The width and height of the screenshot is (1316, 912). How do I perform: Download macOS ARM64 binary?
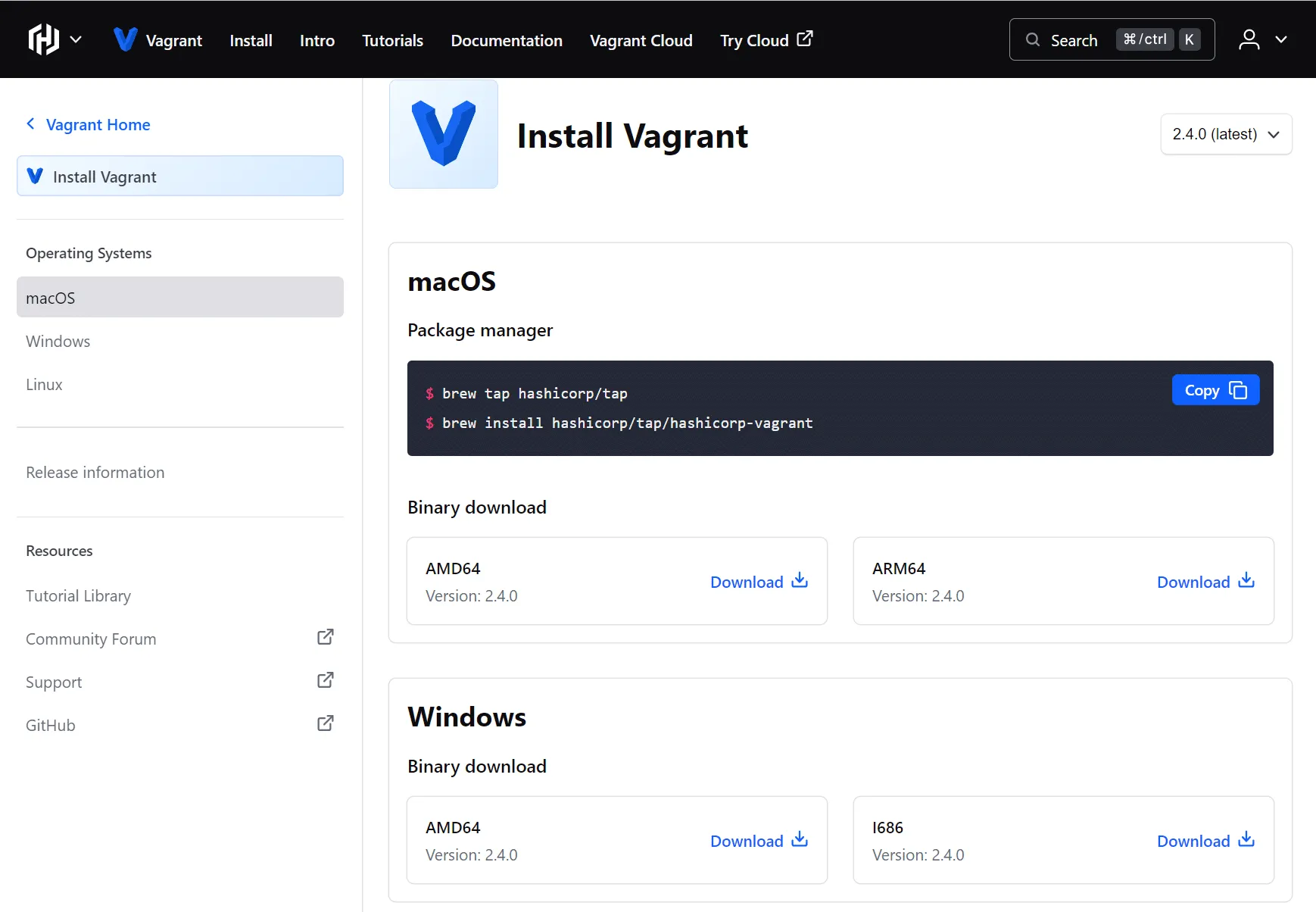click(1205, 582)
